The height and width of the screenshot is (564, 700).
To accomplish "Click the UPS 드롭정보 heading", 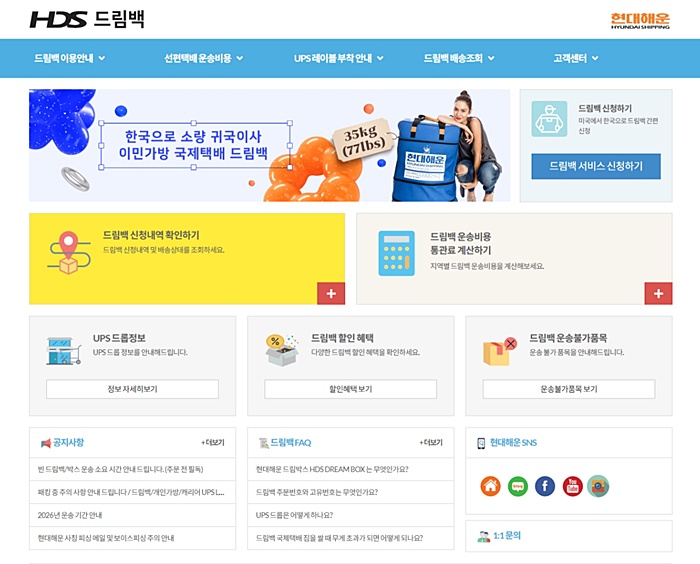I will coord(119,338).
